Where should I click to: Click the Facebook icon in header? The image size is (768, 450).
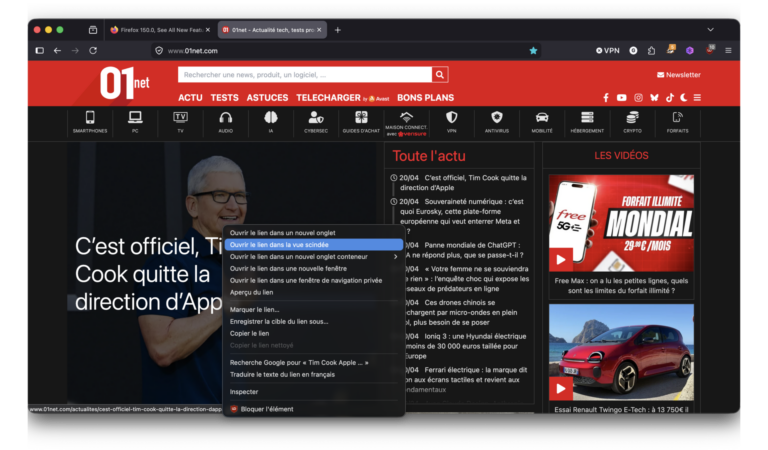[606, 97]
